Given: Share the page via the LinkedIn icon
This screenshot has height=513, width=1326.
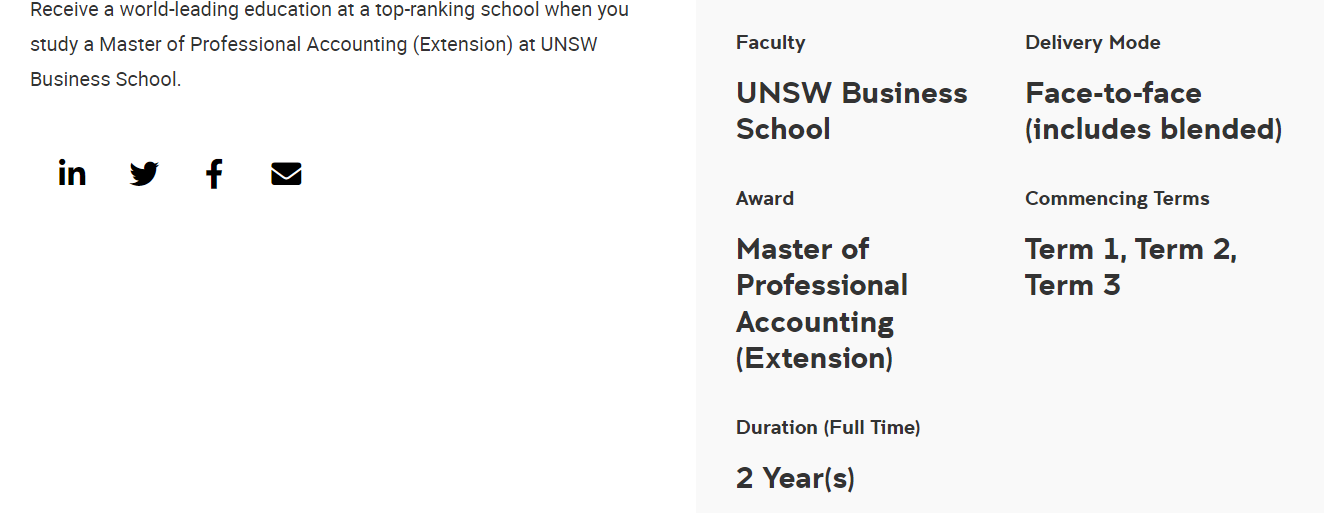Looking at the screenshot, I should [x=72, y=174].
